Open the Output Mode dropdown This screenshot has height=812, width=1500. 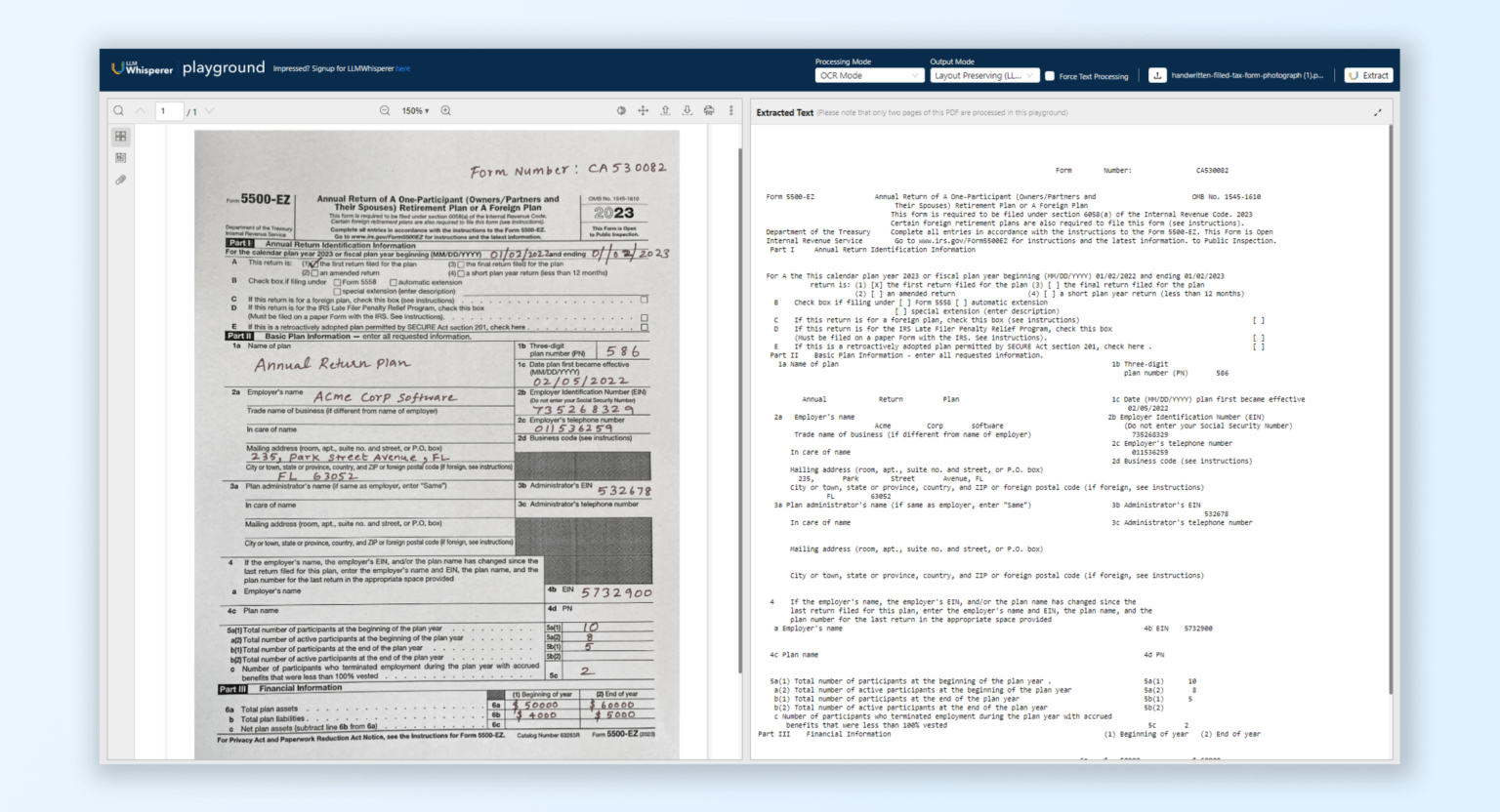pyautogui.click(x=984, y=74)
